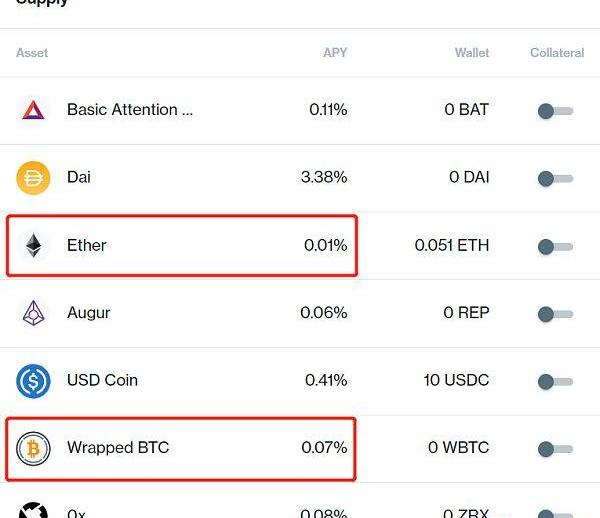Click the Wallet column header

point(472,52)
